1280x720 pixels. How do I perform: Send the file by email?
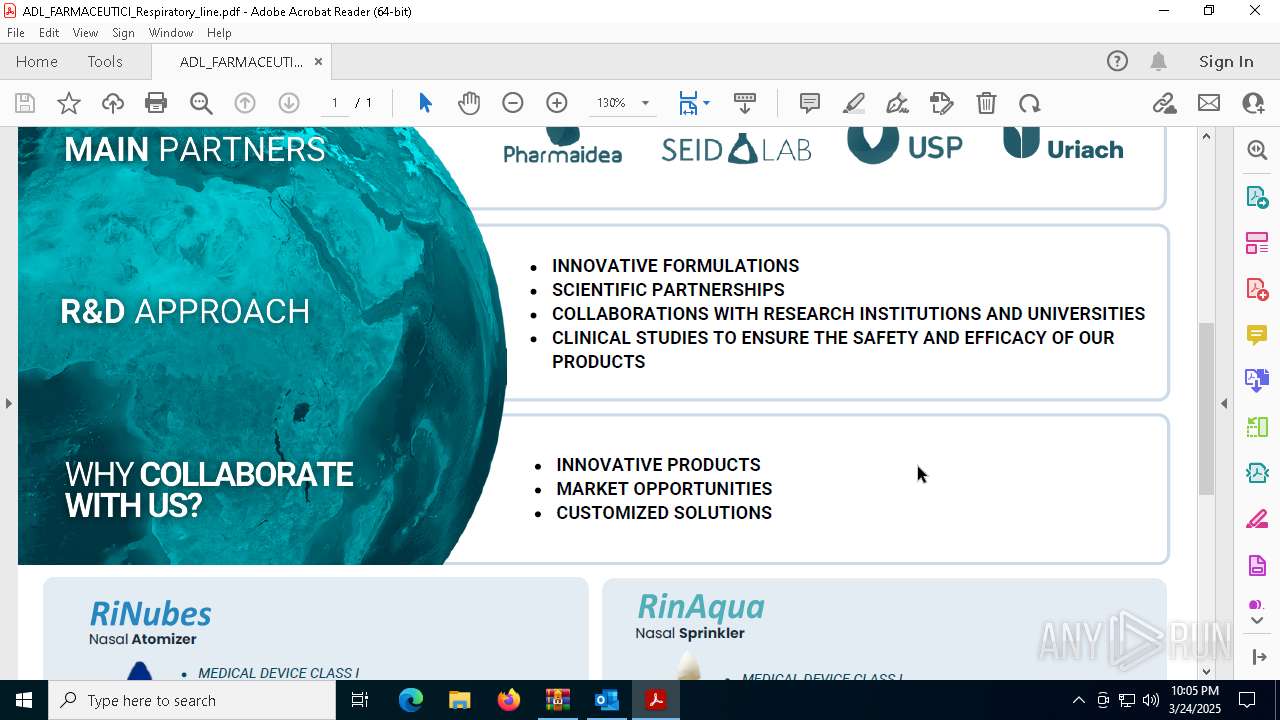[1209, 103]
